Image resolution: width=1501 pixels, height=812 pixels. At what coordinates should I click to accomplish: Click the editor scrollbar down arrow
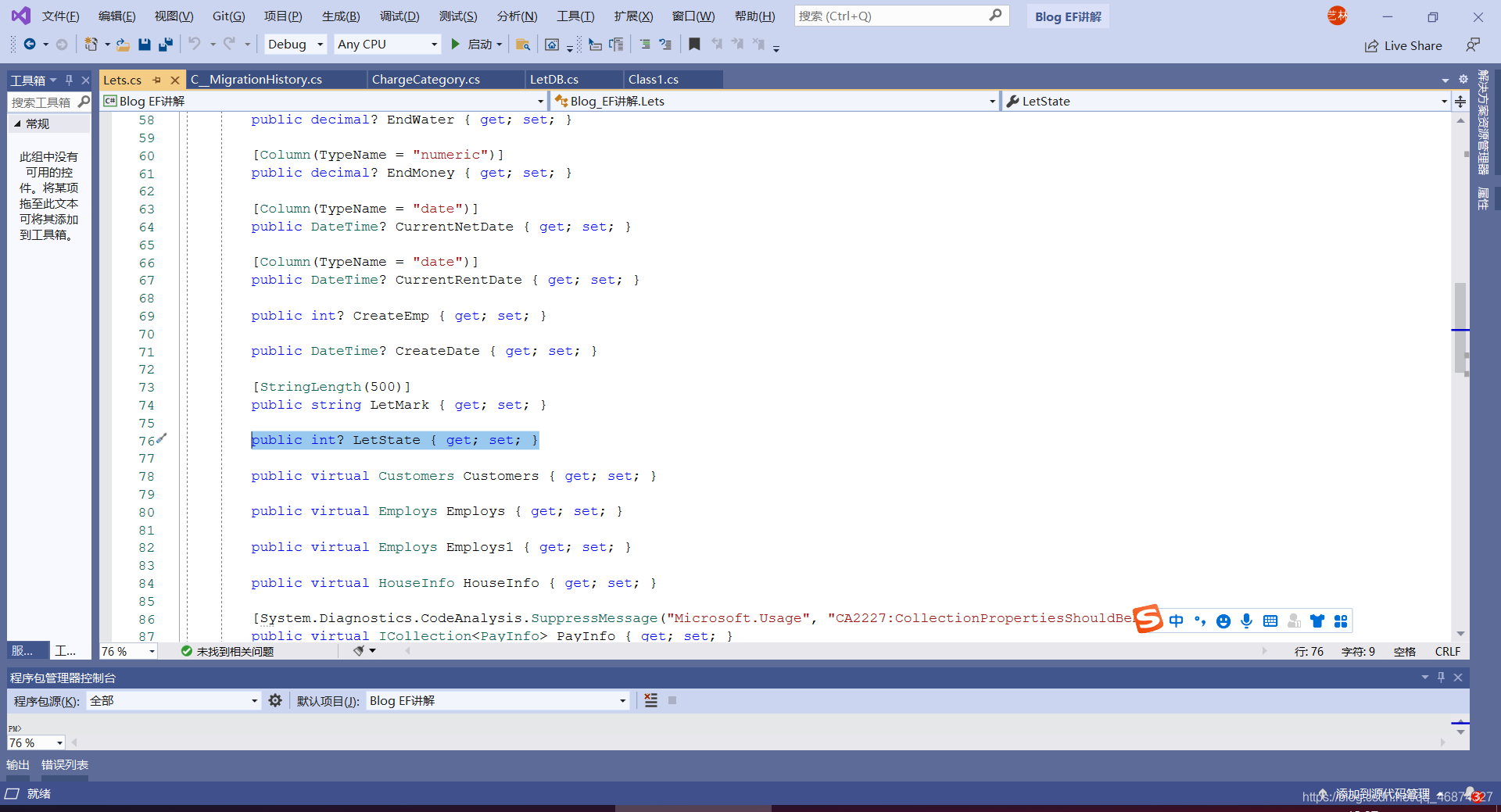point(1460,634)
